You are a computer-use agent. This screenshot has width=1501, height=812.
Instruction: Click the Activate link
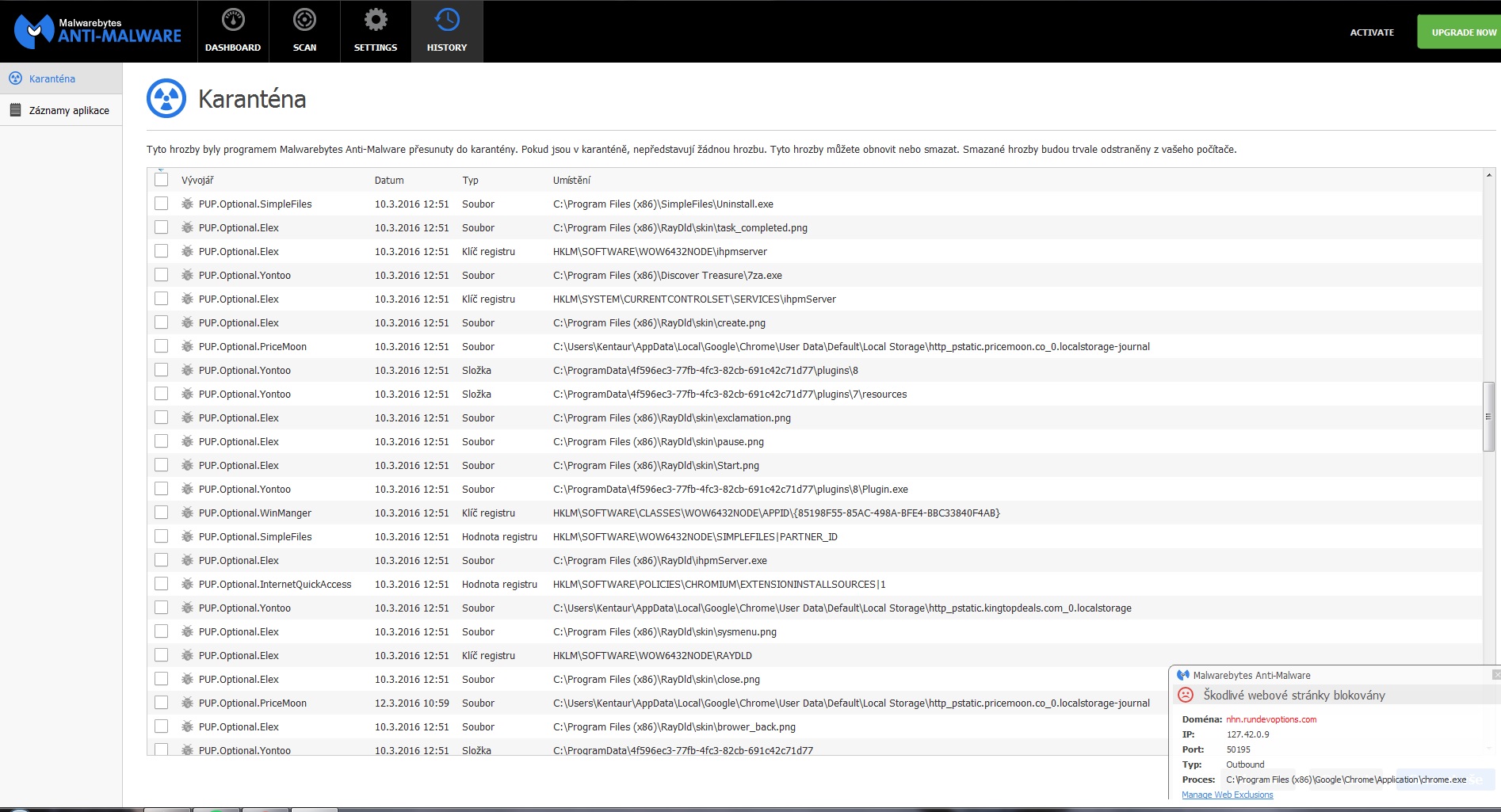[1372, 32]
